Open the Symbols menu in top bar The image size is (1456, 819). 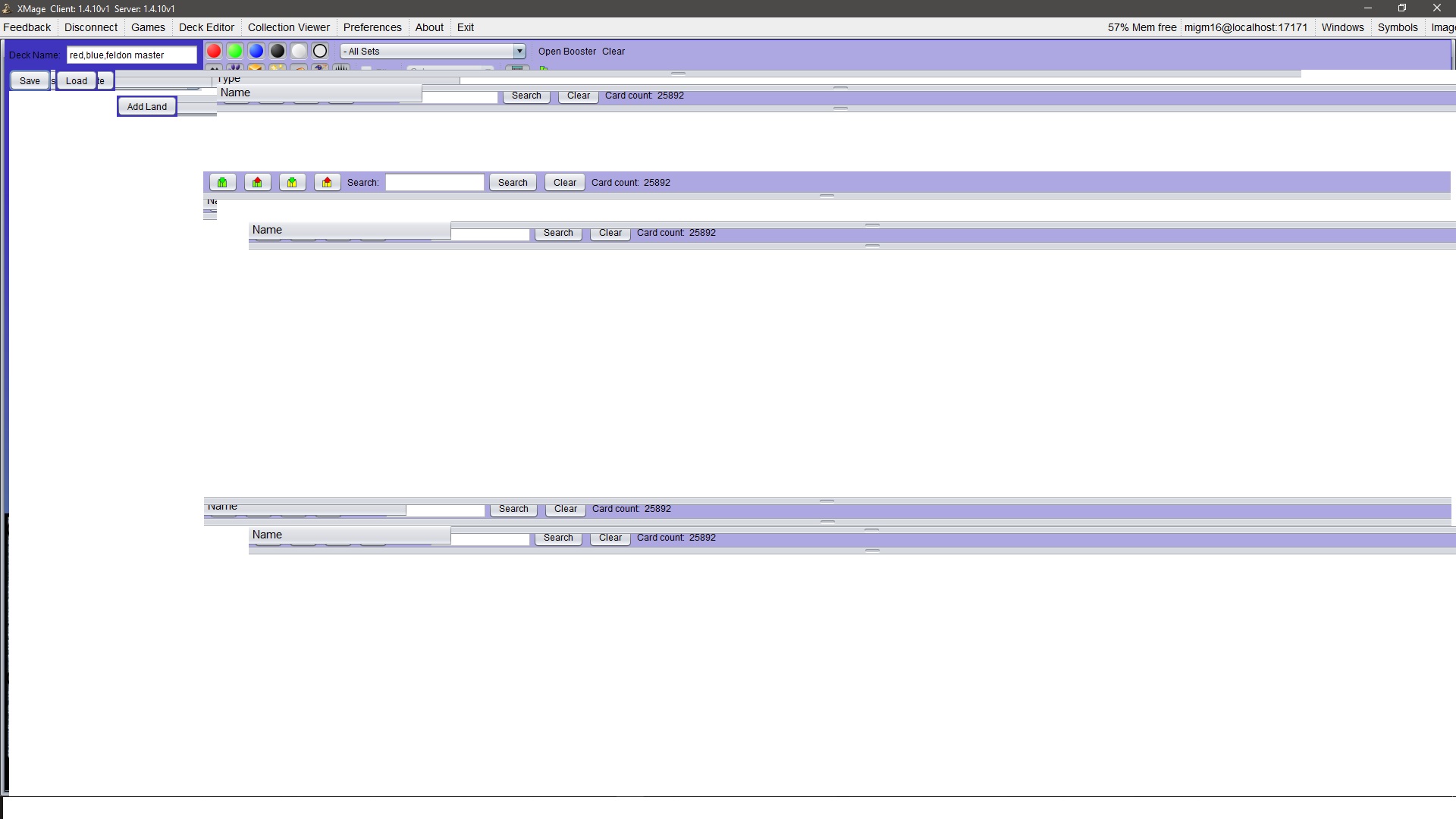pyautogui.click(x=1397, y=27)
